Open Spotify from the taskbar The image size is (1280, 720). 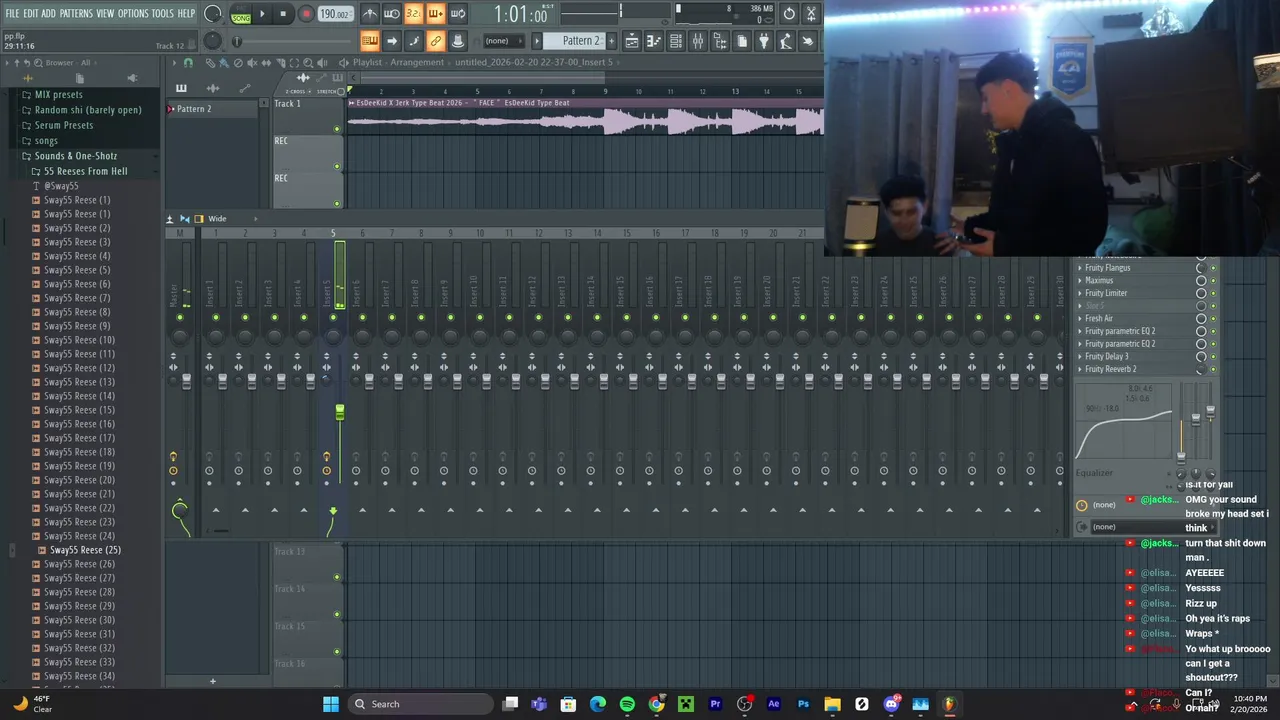(627, 704)
